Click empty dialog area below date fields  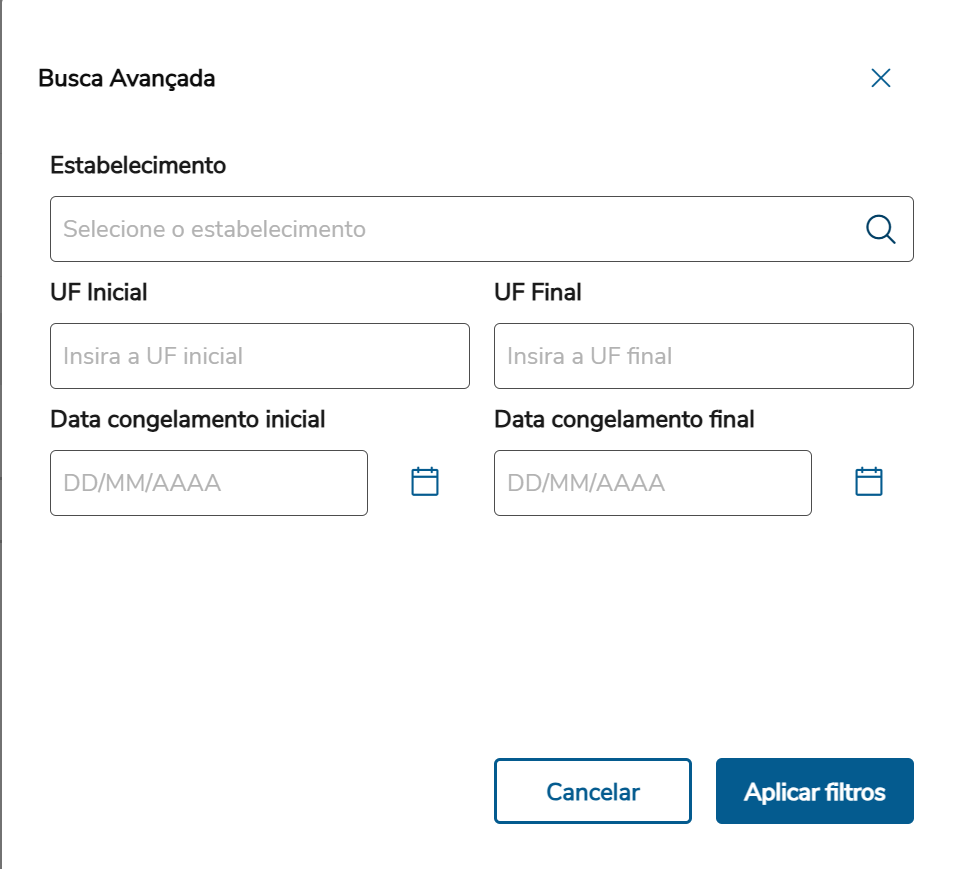[x=480, y=630]
